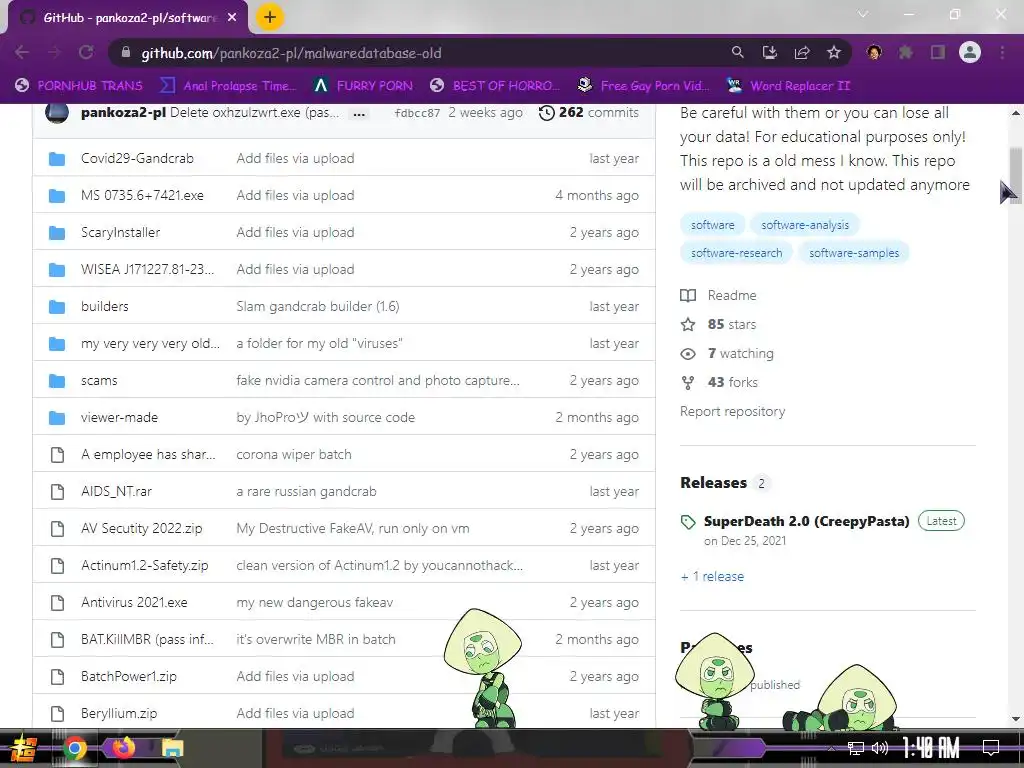
Task: Select the software topic tag
Action: coord(712,225)
